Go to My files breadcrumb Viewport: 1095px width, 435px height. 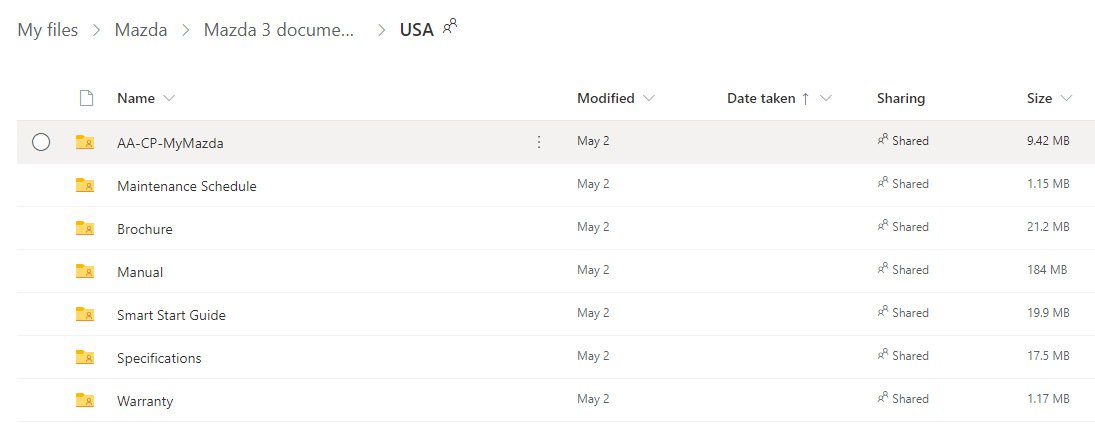pos(47,30)
